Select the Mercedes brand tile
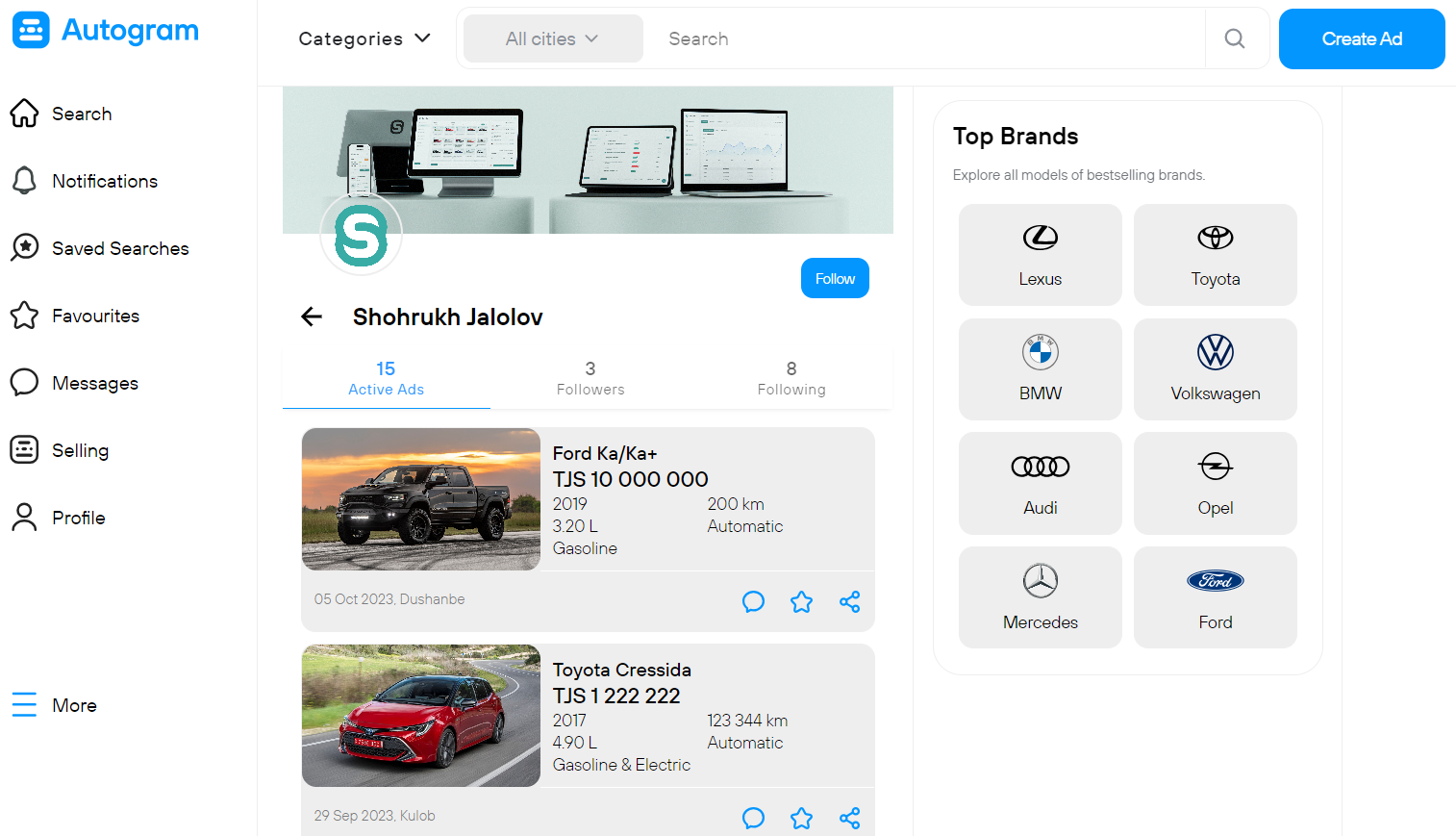Screen dimensions: 1456x836 [x=1041, y=597]
